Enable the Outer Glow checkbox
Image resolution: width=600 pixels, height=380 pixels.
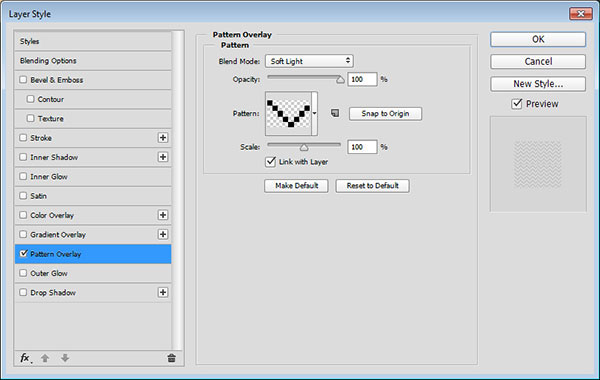click(23, 273)
